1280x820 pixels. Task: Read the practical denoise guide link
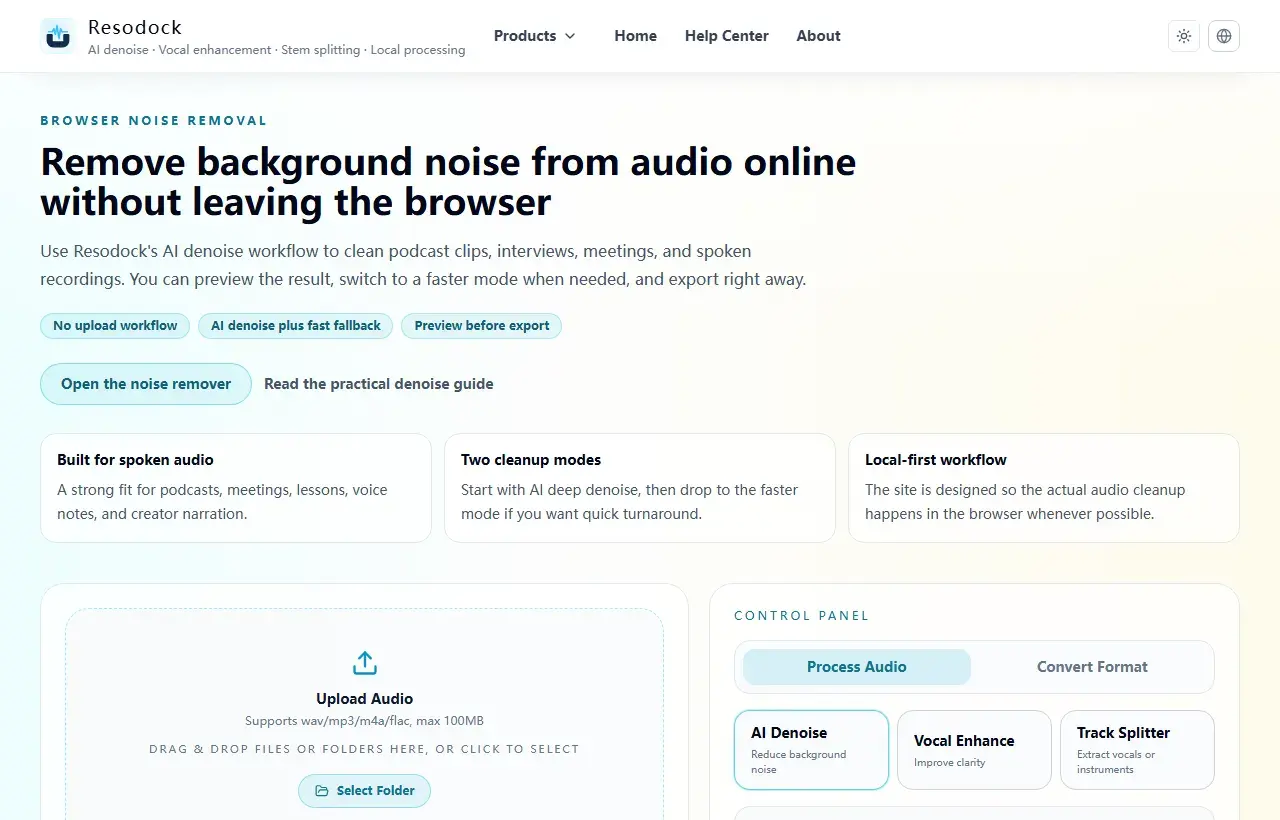click(x=379, y=384)
